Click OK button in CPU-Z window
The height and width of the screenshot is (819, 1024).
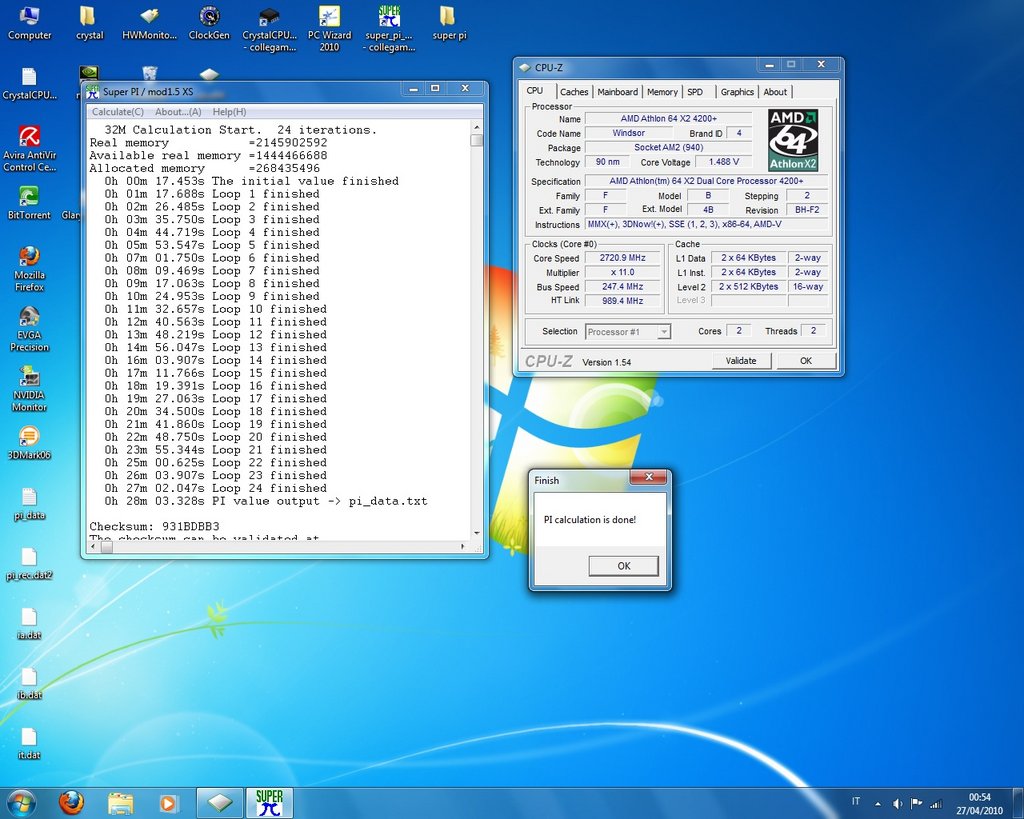coord(806,361)
